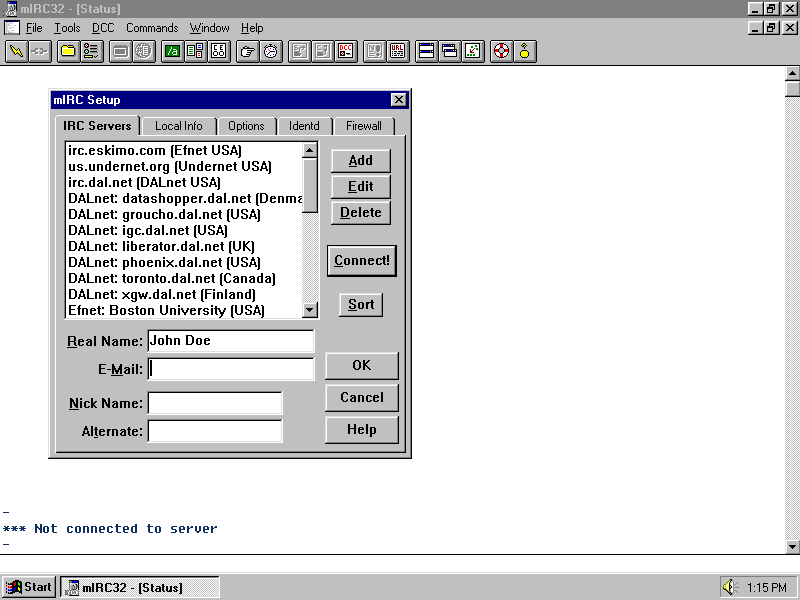Click the Tile windows toolbar icon

[427, 52]
